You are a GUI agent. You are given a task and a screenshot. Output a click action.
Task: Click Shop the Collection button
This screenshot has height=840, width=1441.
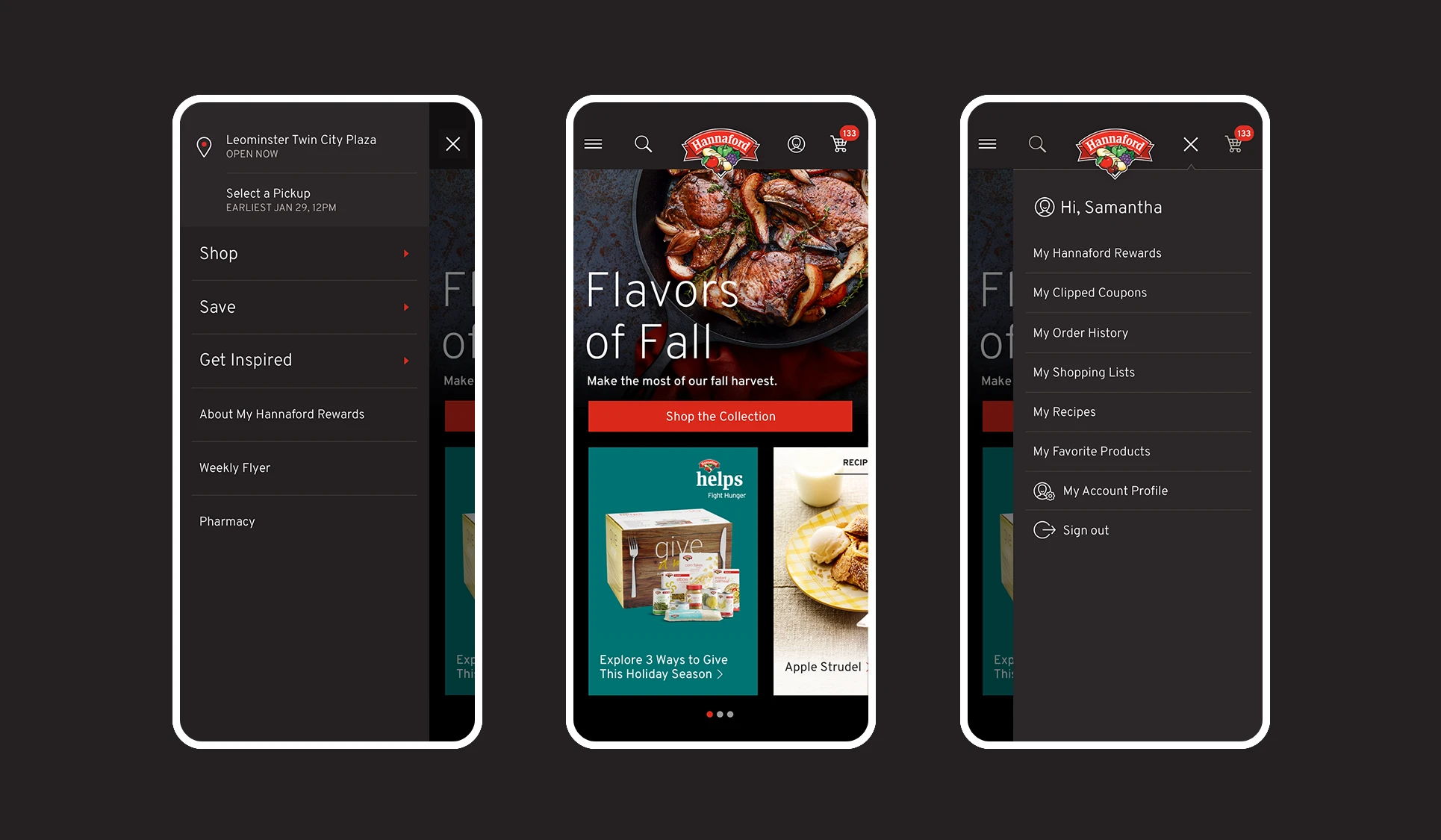pos(721,416)
